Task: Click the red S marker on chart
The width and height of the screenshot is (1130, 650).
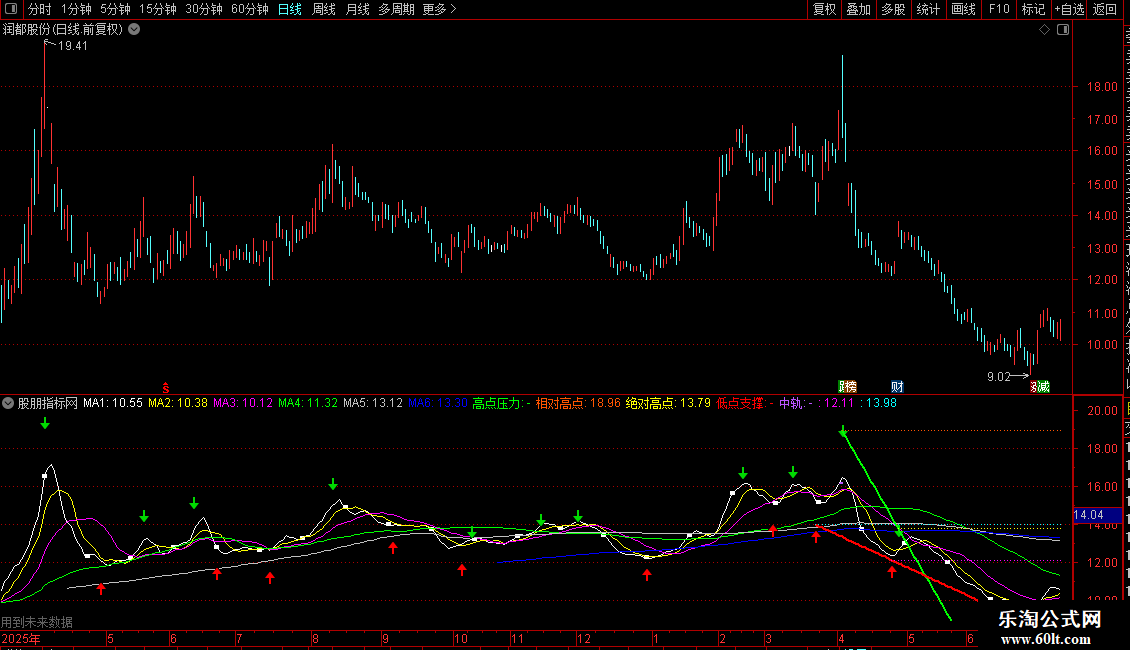Action: 166,388
